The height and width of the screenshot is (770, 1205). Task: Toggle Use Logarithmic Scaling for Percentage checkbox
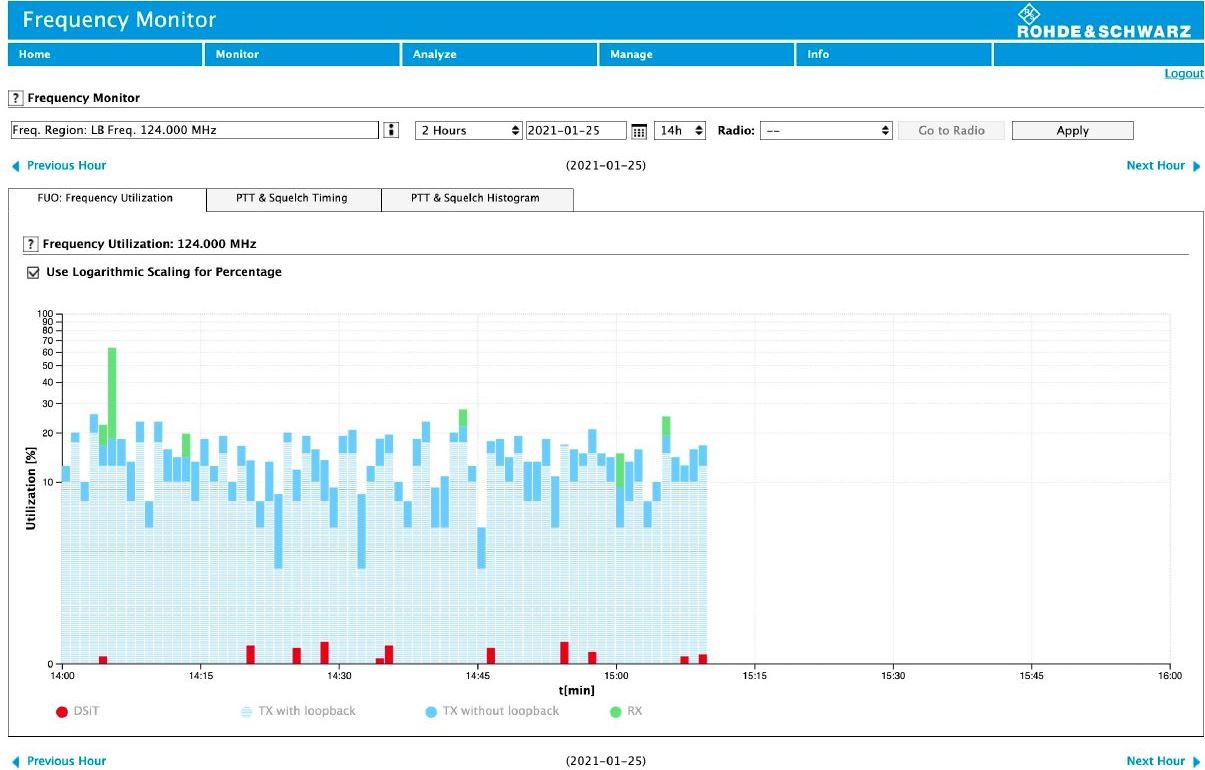[x=33, y=272]
